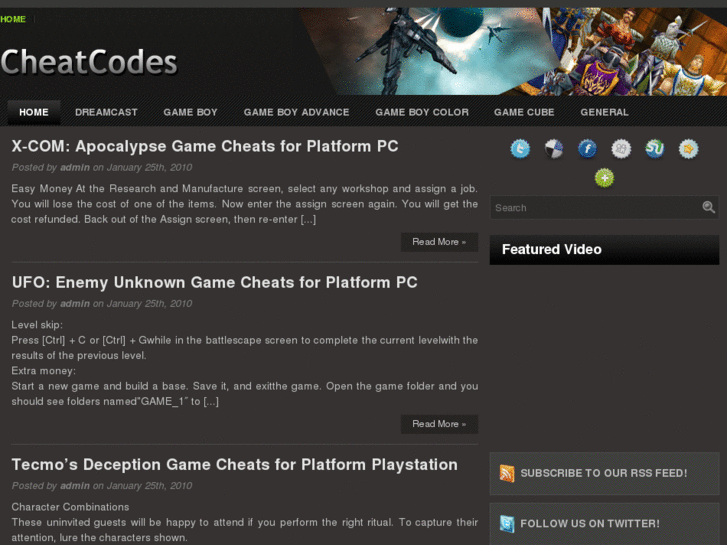
Task: Open X-COM: Apocalypse cheats post title
Action: pyautogui.click(x=205, y=146)
